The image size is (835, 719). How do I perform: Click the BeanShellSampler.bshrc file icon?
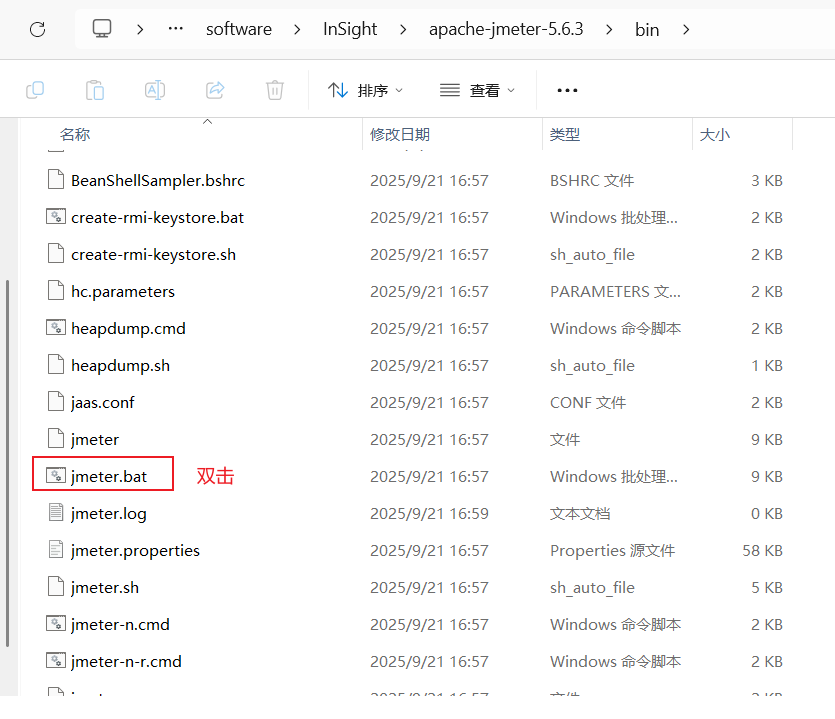click(x=56, y=180)
